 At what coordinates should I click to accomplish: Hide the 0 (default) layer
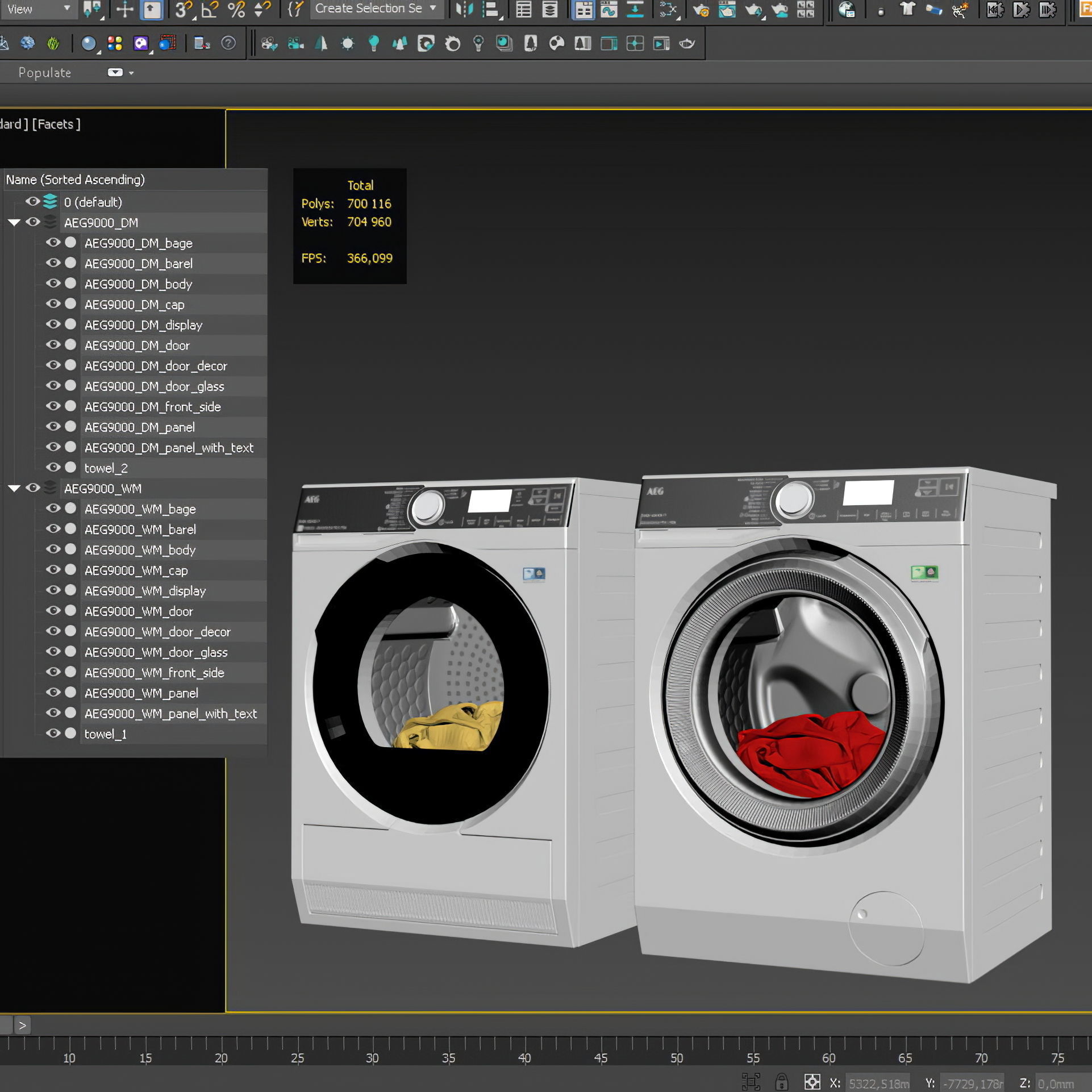[33, 202]
